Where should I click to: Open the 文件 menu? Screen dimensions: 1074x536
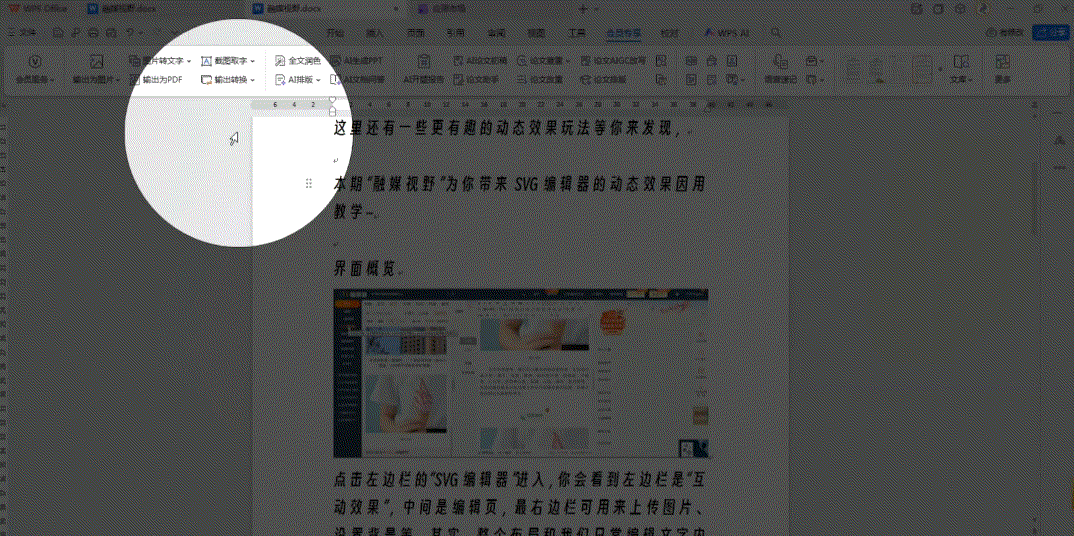[24, 33]
